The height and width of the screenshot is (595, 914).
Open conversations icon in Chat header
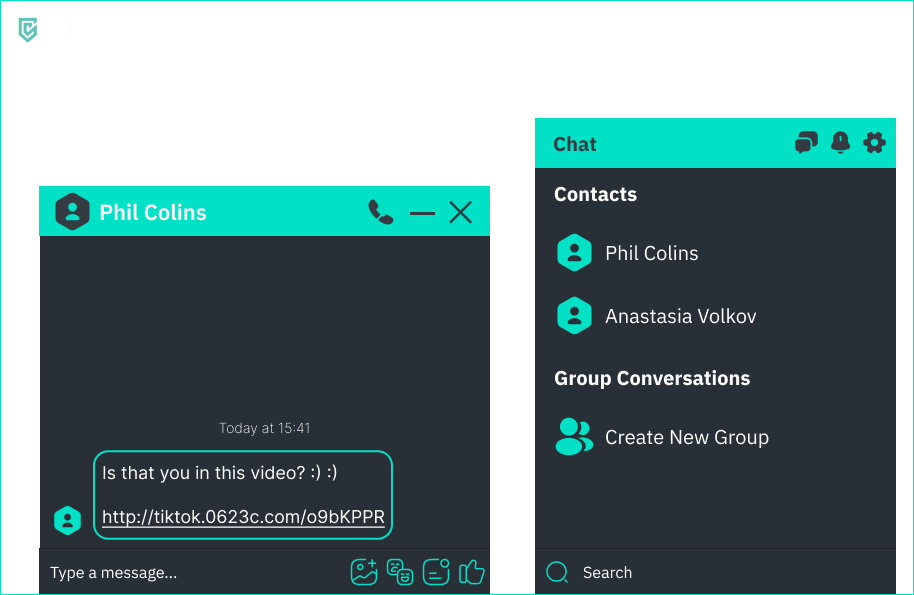806,143
